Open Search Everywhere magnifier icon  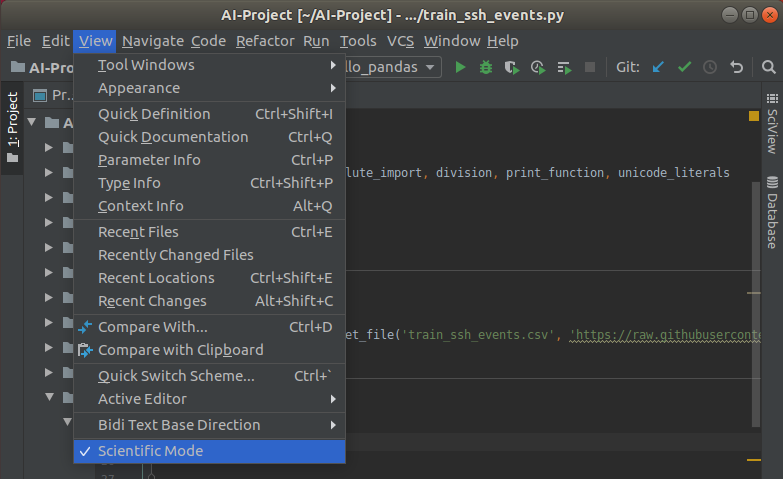click(x=768, y=67)
